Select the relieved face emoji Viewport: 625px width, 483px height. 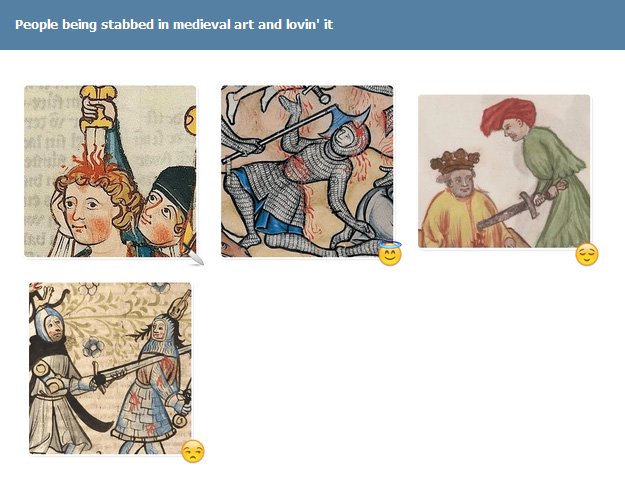point(587,254)
